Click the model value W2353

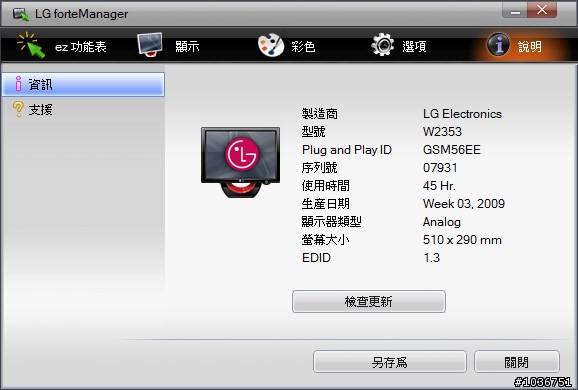click(x=442, y=132)
